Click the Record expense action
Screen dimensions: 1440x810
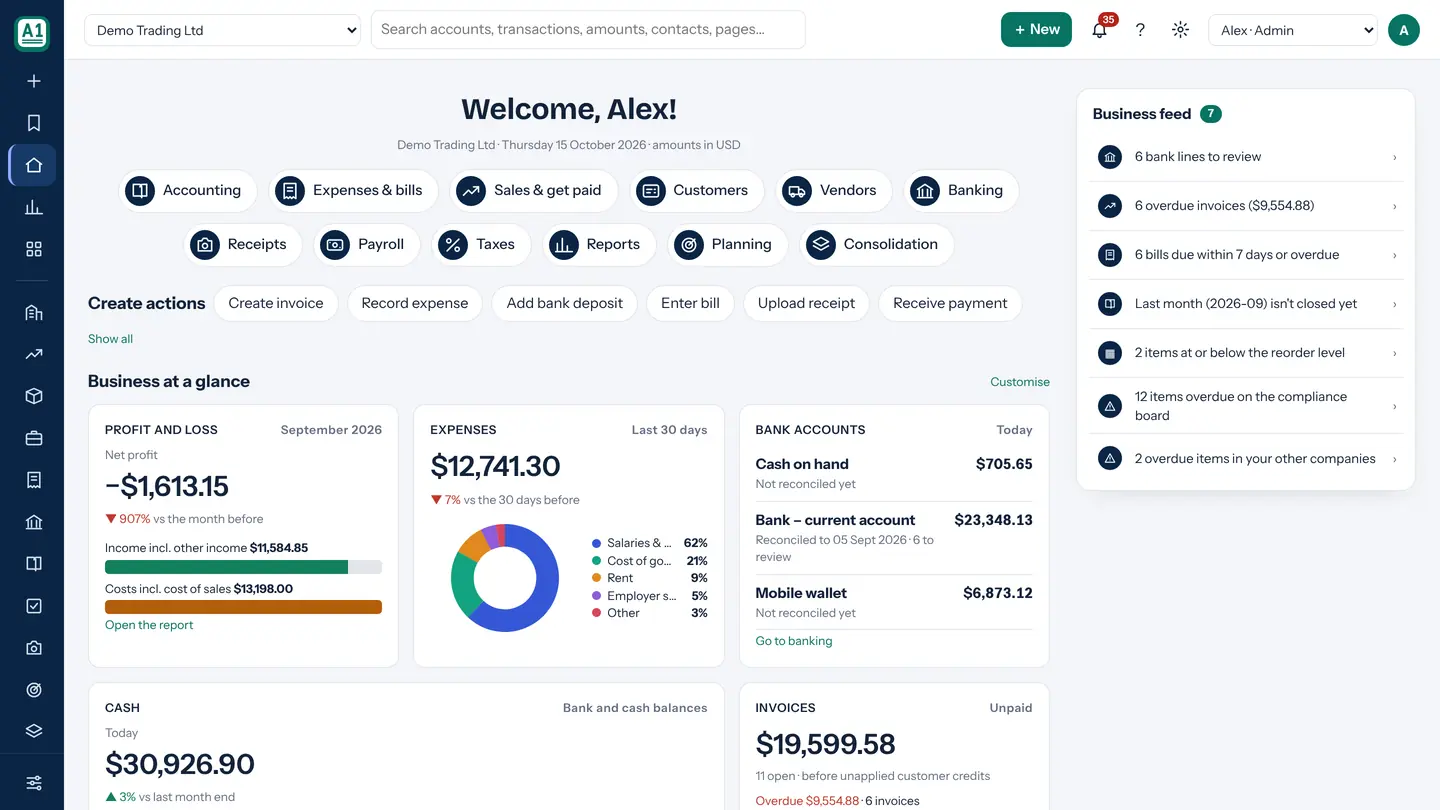(415, 303)
